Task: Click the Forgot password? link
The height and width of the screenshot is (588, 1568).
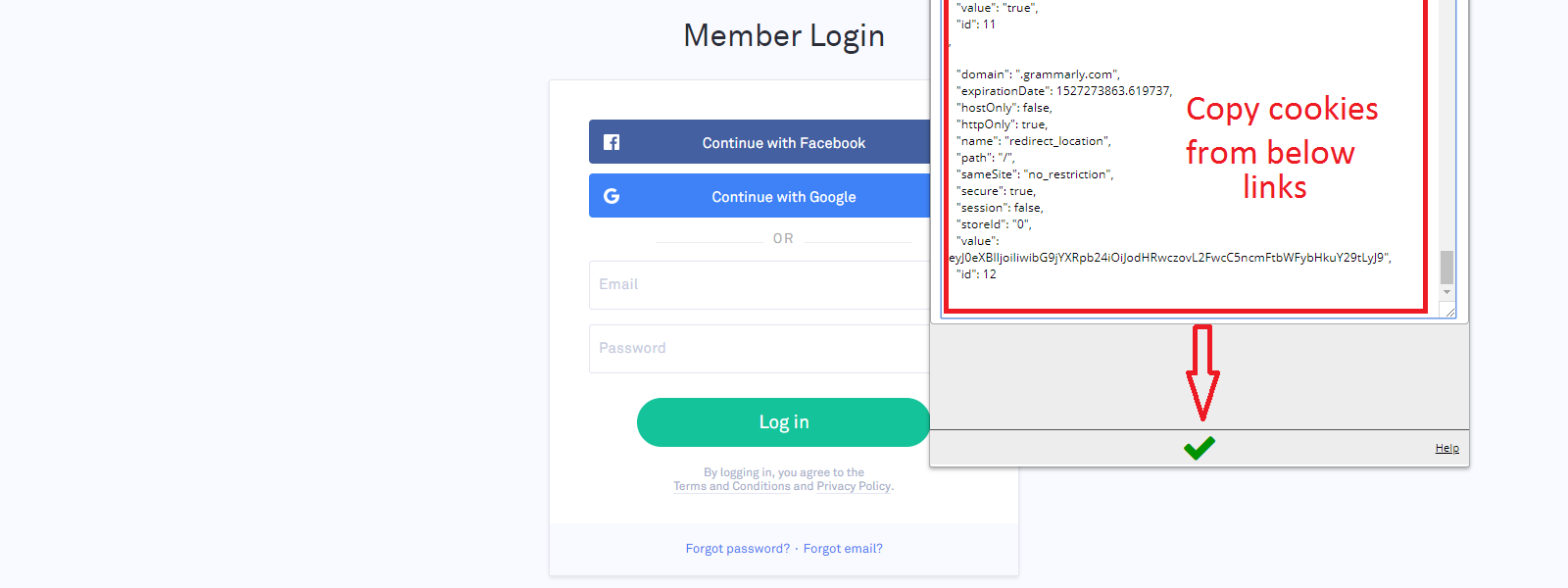Action: pyautogui.click(x=737, y=549)
